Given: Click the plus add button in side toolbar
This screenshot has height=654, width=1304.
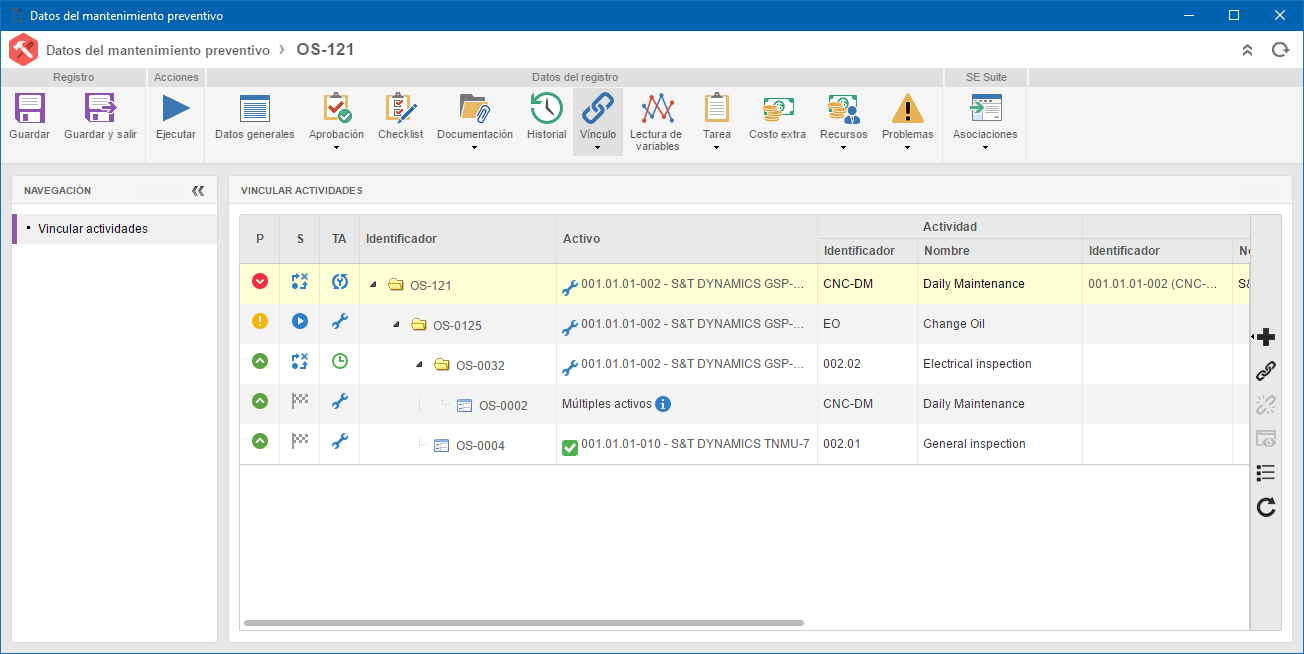Looking at the screenshot, I should point(1266,337).
